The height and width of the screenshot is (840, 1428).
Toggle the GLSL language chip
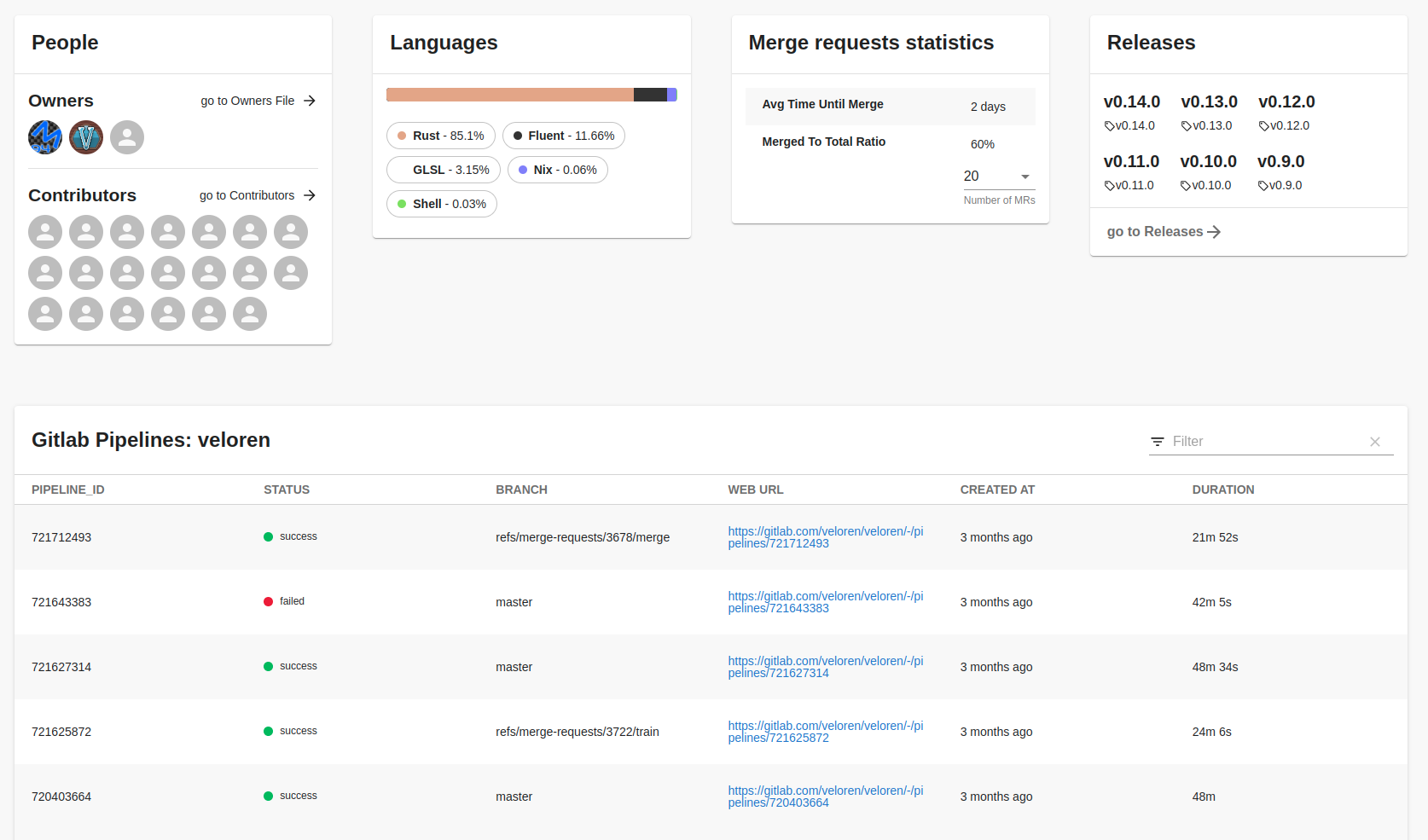pyautogui.click(x=443, y=170)
